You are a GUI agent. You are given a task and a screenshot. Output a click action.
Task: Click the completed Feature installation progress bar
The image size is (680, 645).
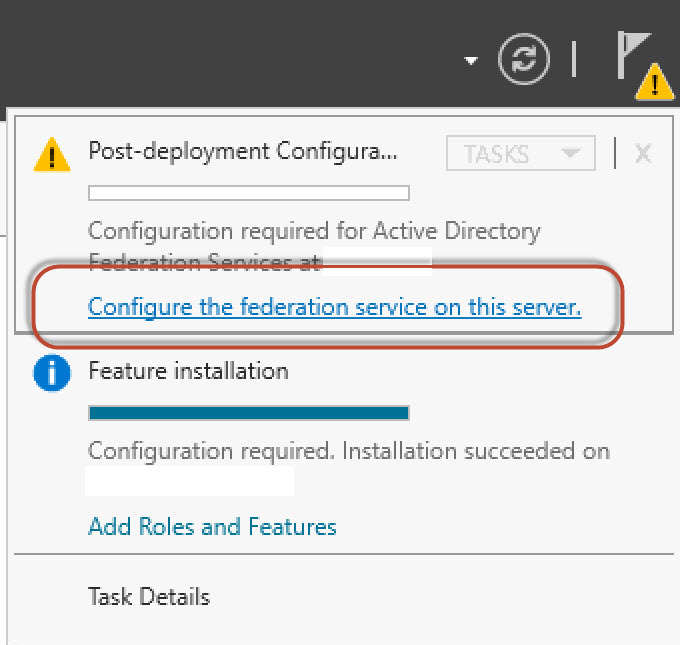tap(248, 413)
